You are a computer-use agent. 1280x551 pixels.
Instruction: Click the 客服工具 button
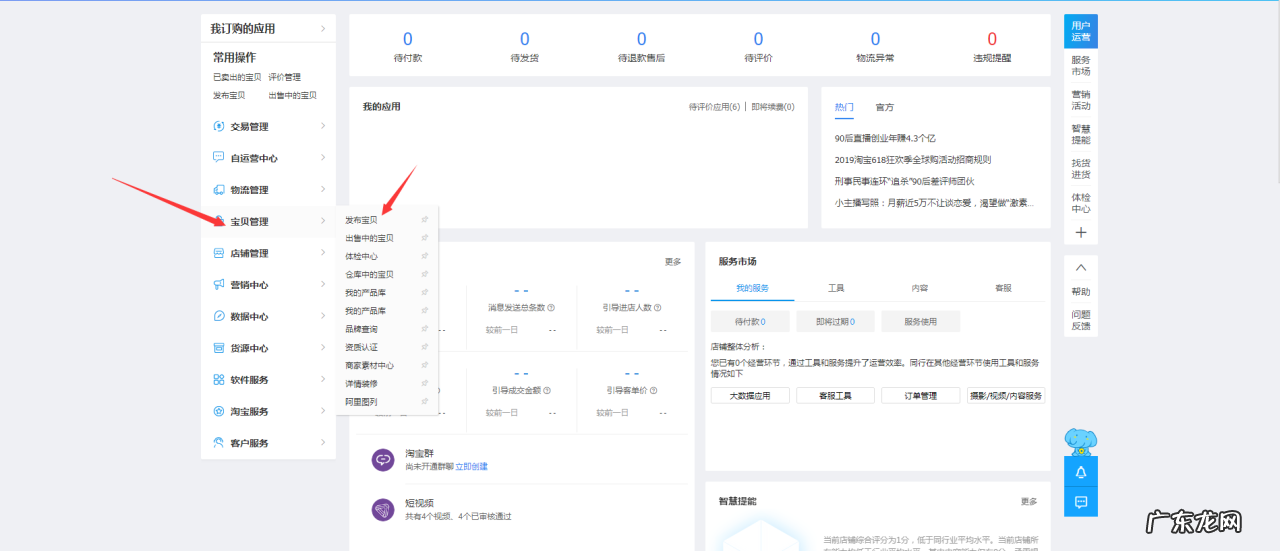(x=835, y=396)
